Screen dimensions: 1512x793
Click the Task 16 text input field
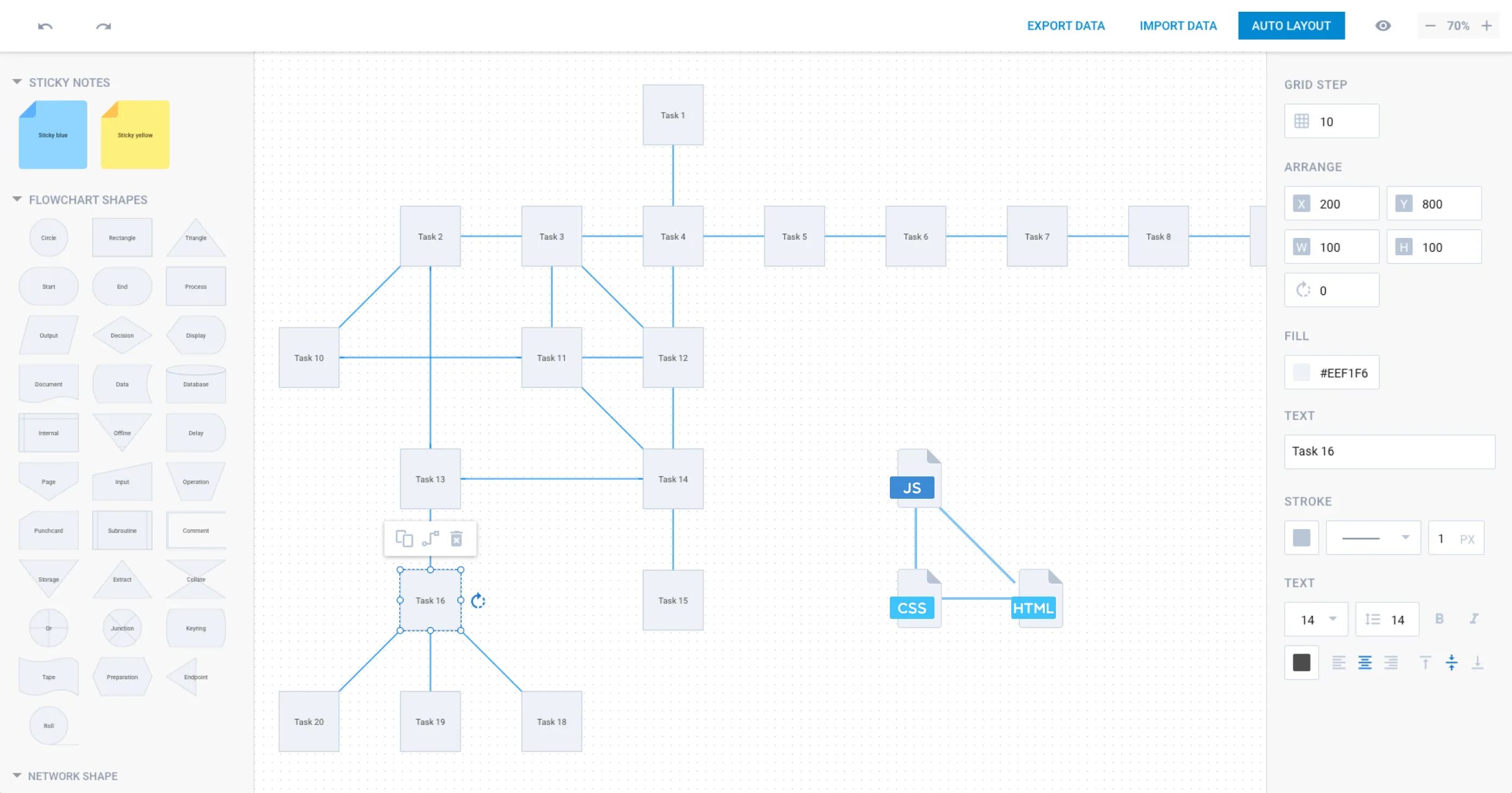point(1389,452)
